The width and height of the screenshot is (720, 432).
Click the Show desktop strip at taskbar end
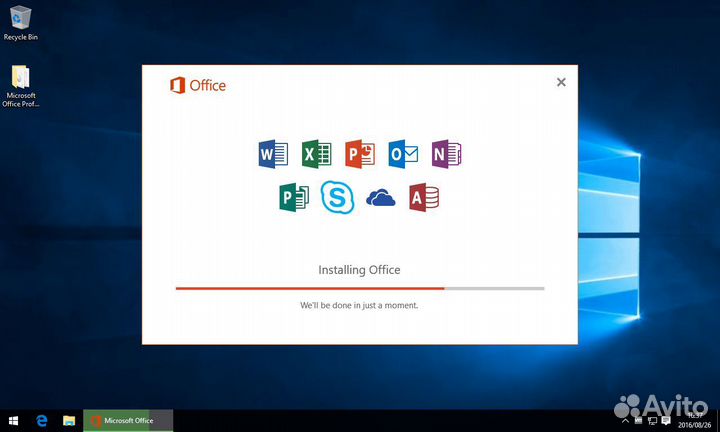(x=717, y=421)
